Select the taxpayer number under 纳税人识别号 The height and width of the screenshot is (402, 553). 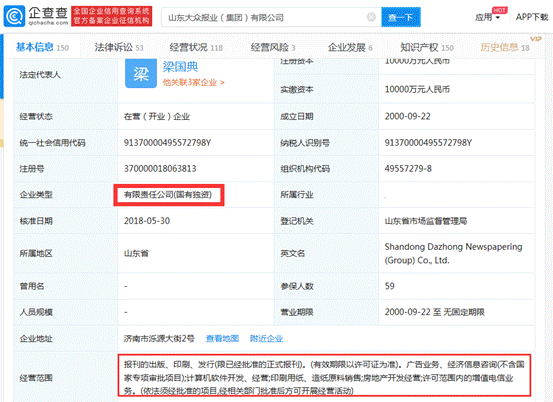click(x=428, y=143)
